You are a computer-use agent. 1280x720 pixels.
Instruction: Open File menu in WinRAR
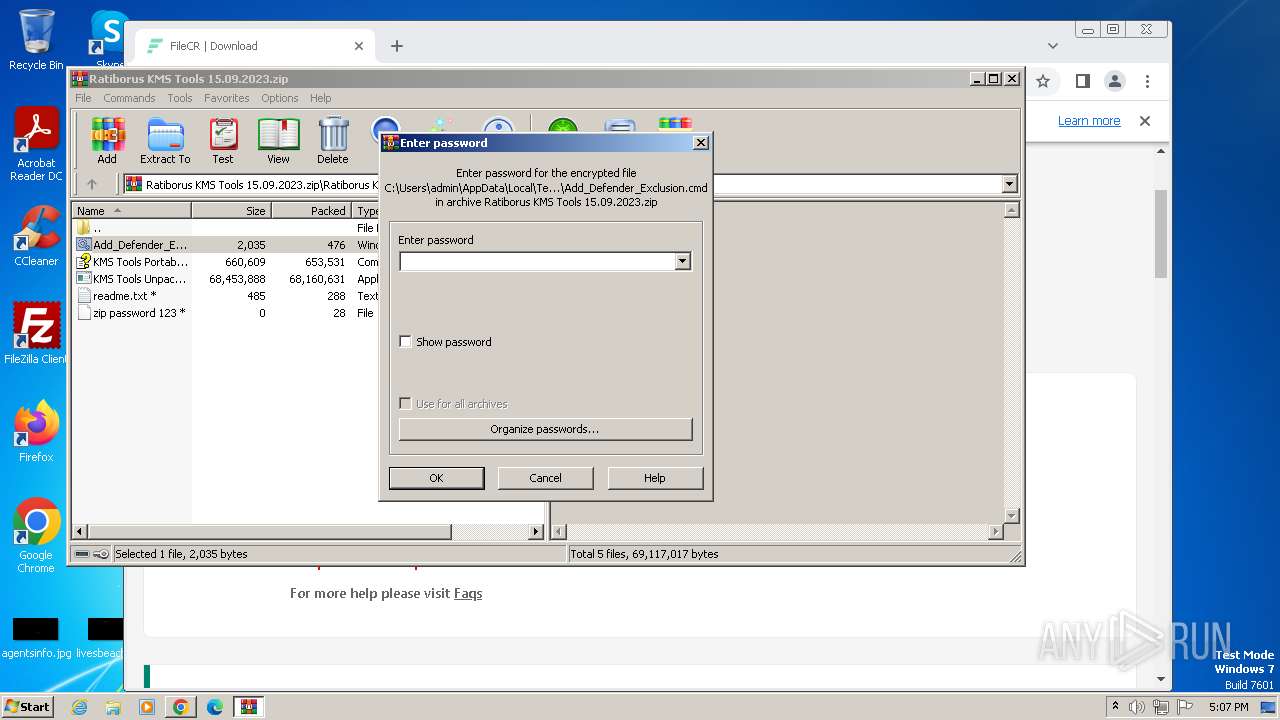click(x=83, y=98)
